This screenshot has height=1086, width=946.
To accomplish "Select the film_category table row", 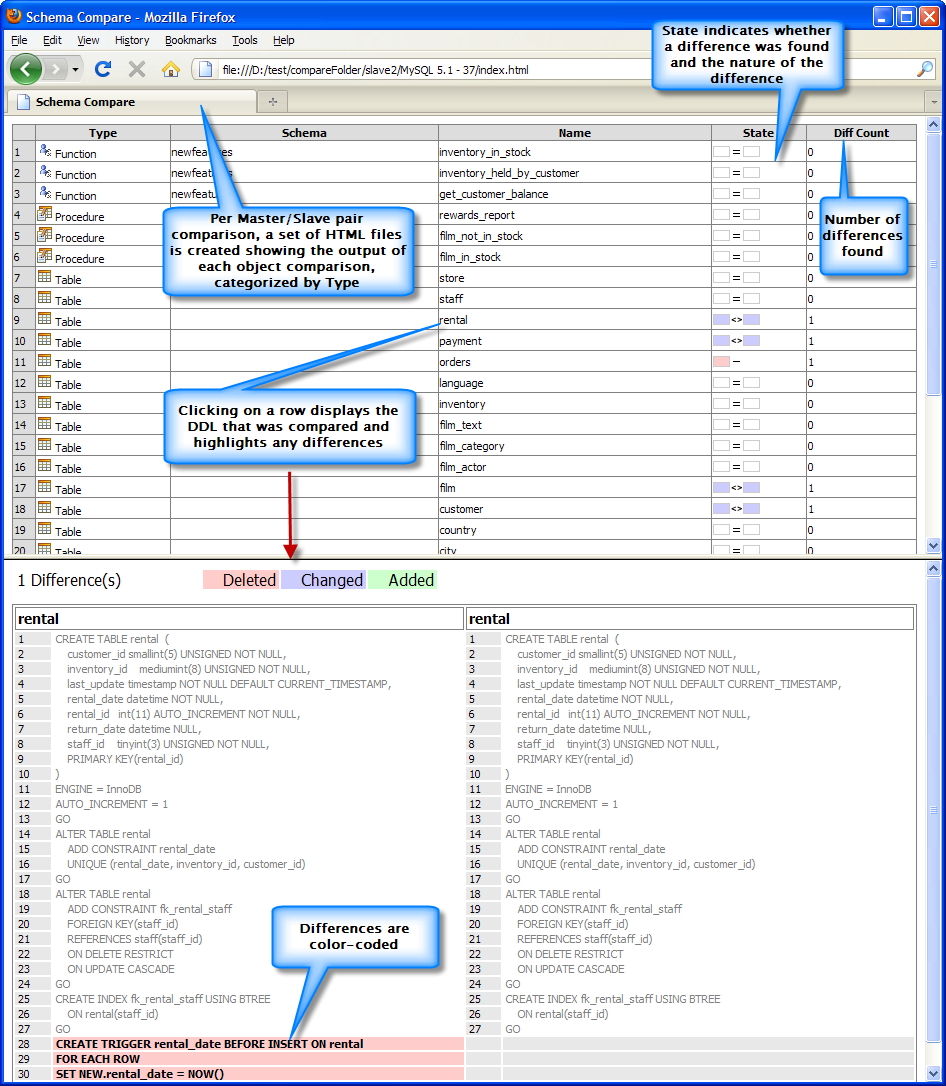I will coord(464,446).
